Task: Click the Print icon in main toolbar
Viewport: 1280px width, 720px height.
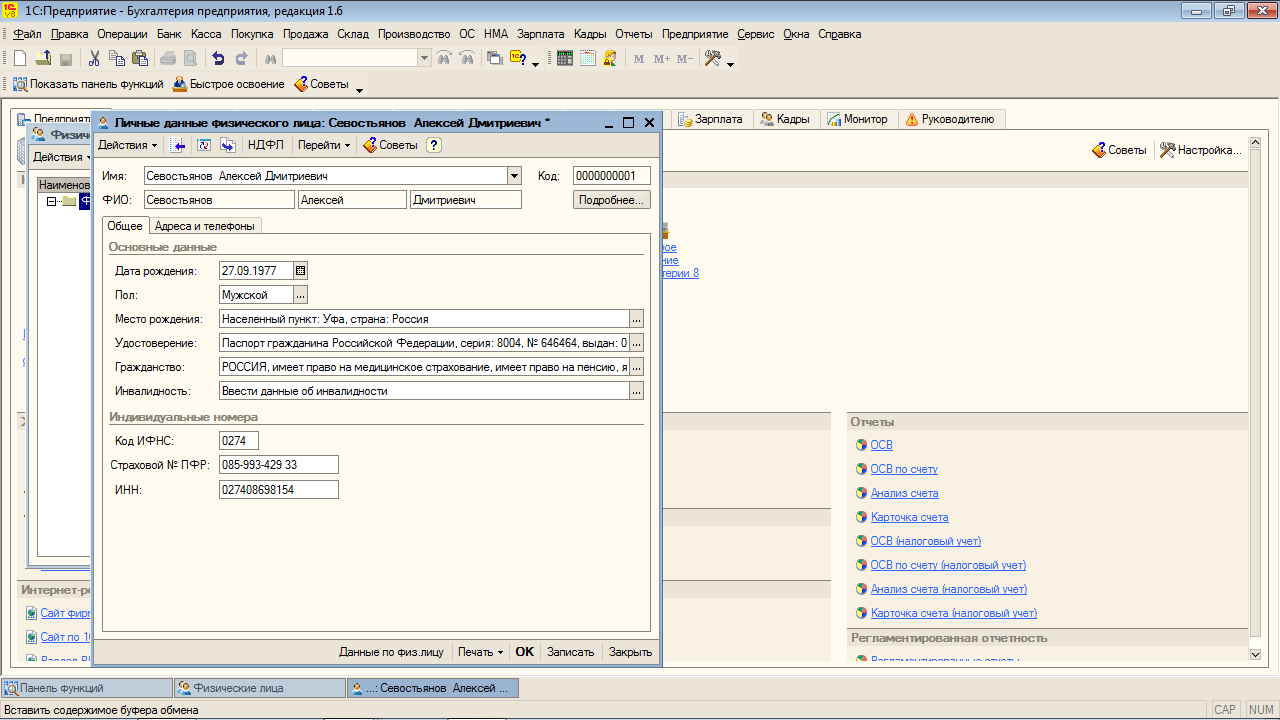Action: 168,58
